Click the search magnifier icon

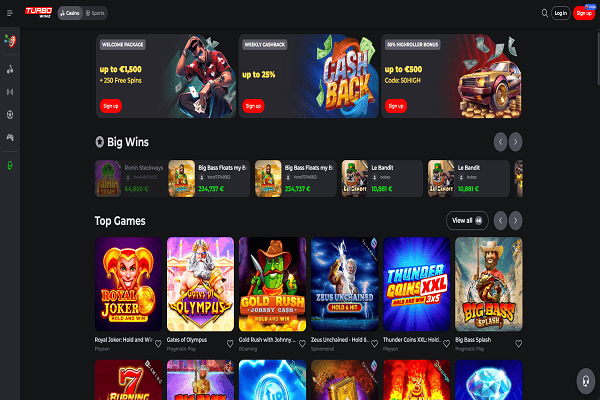tap(545, 13)
